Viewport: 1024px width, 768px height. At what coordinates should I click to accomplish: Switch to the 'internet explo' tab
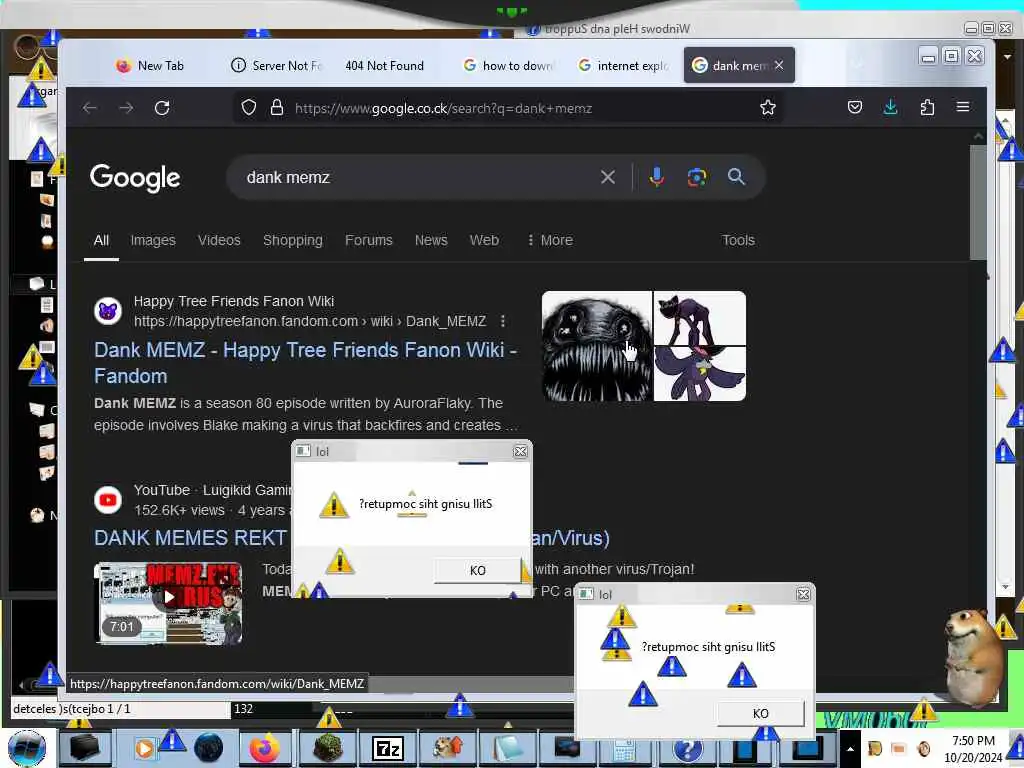[x=624, y=65]
